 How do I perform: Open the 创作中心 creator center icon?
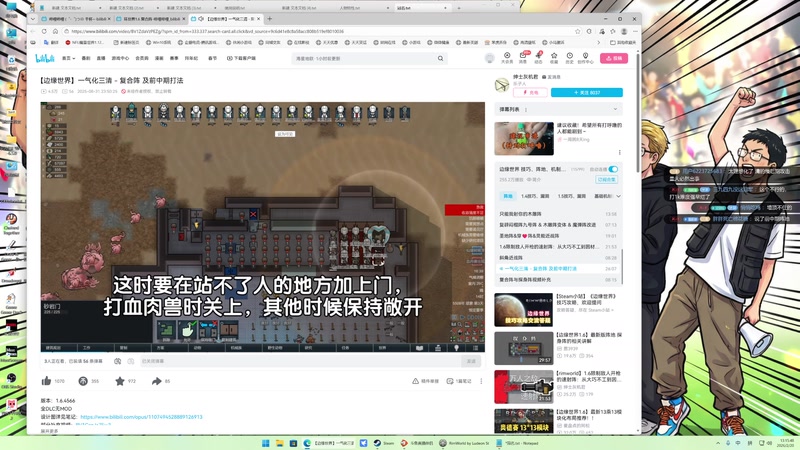585,58
